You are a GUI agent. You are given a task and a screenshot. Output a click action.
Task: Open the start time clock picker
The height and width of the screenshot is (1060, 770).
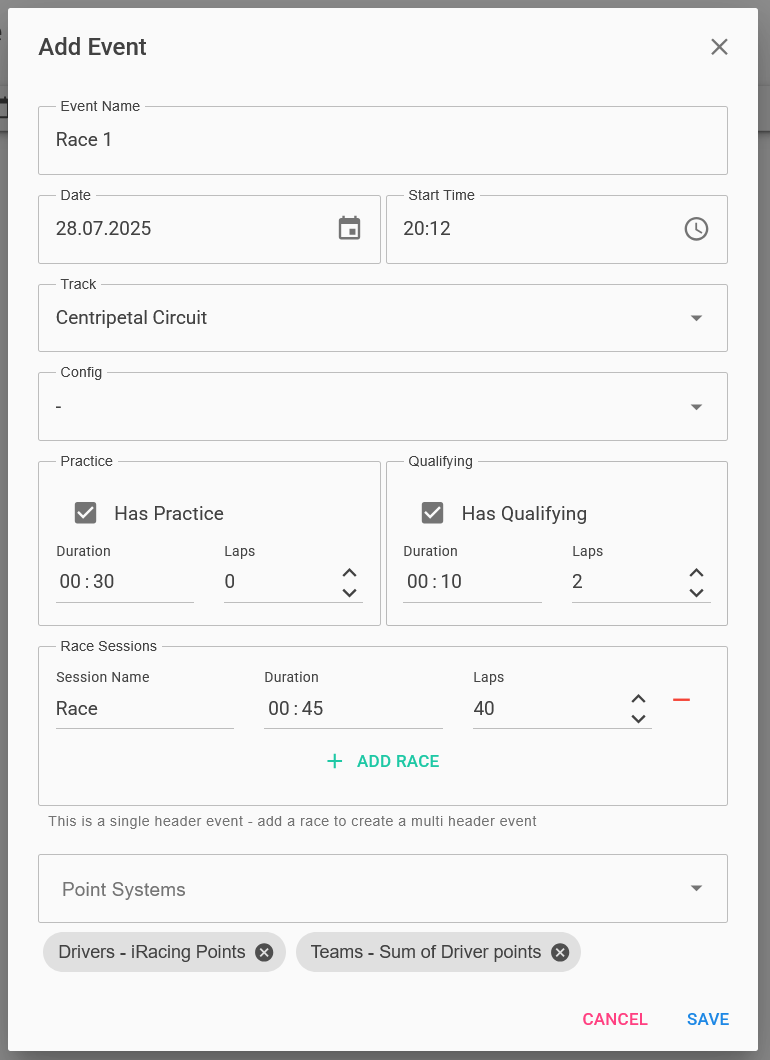696,228
